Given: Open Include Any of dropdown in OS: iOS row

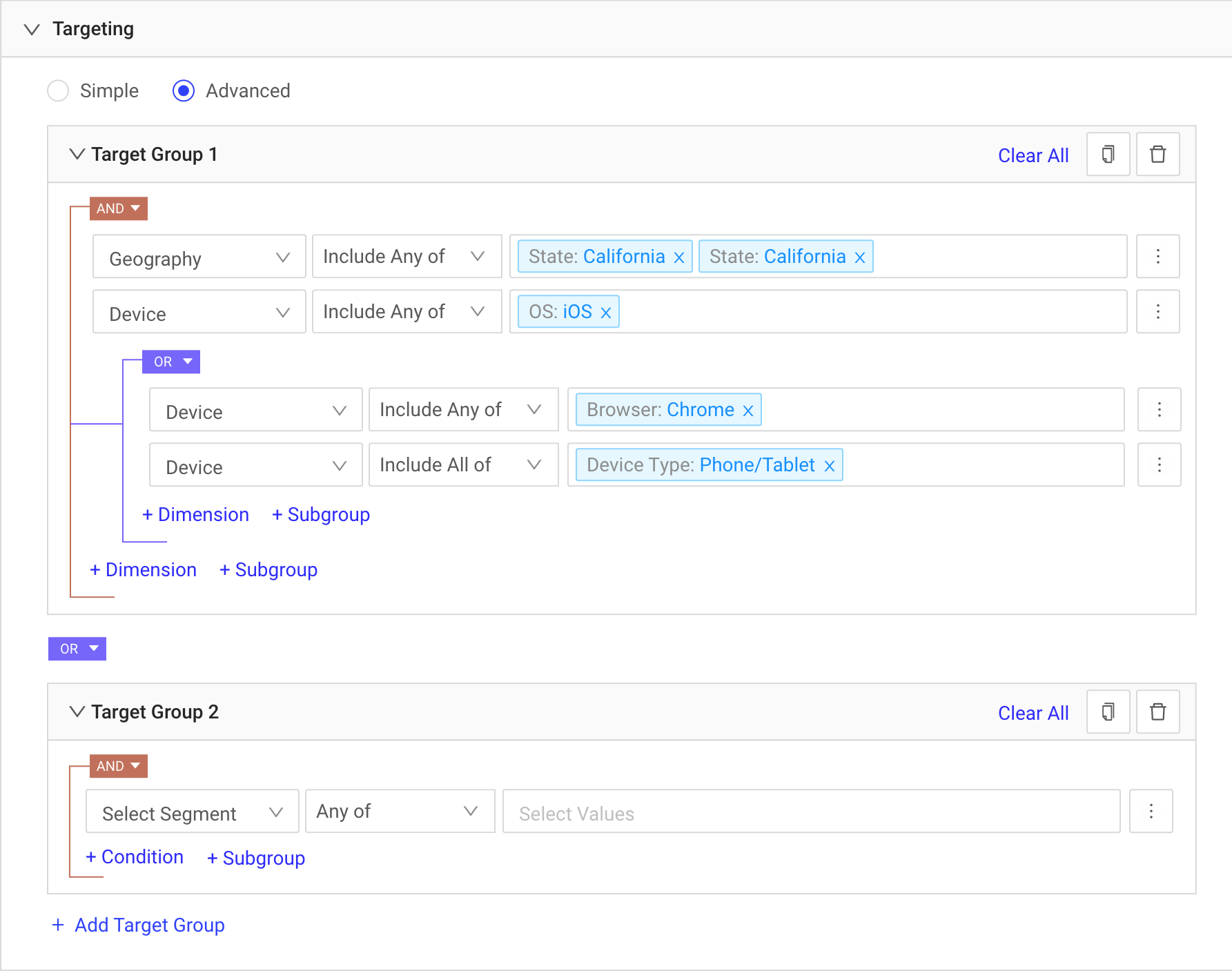Looking at the screenshot, I should click(x=407, y=311).
